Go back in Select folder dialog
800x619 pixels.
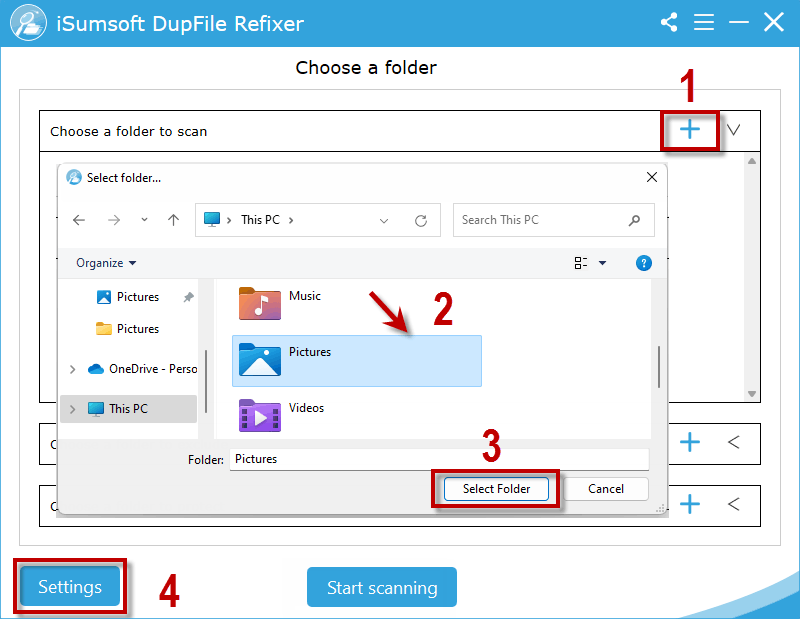click(79, 220)
